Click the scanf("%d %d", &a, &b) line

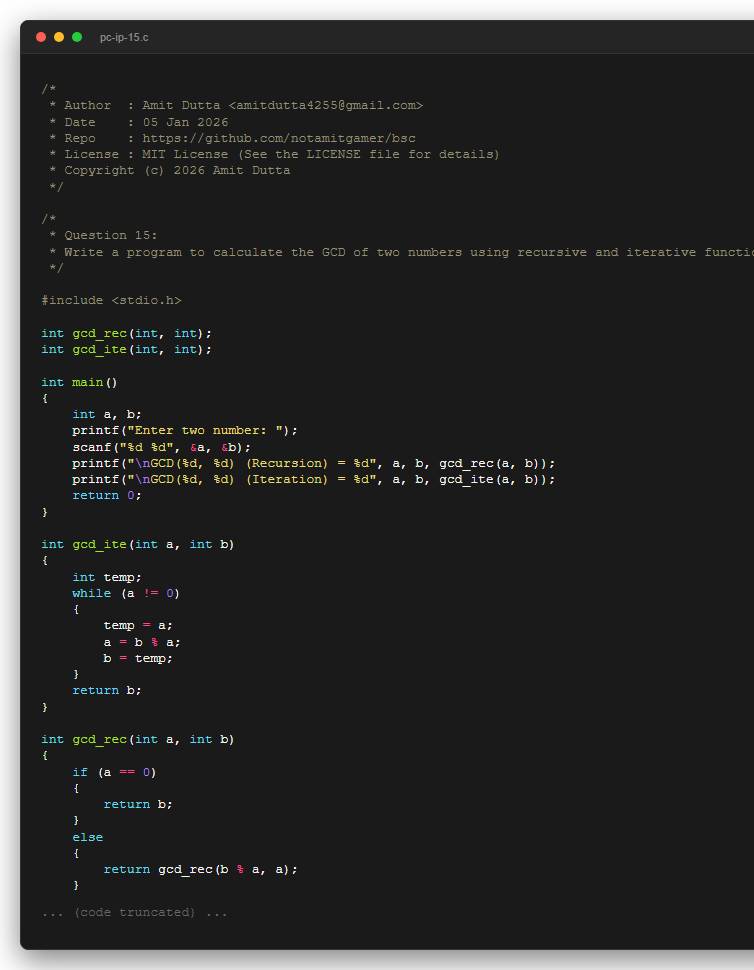pos(161,447)
